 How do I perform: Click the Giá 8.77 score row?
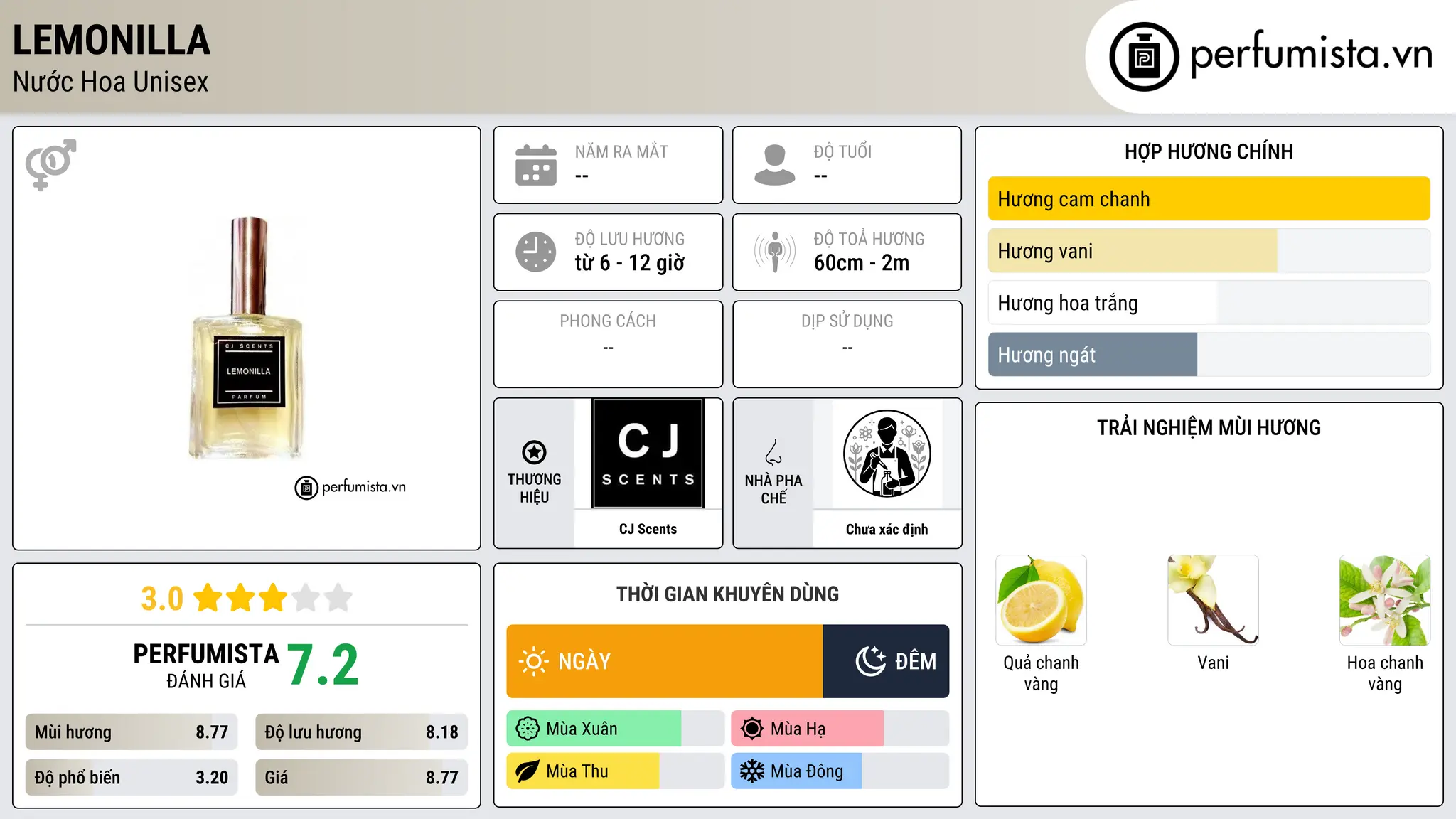[x=361, y=778]
